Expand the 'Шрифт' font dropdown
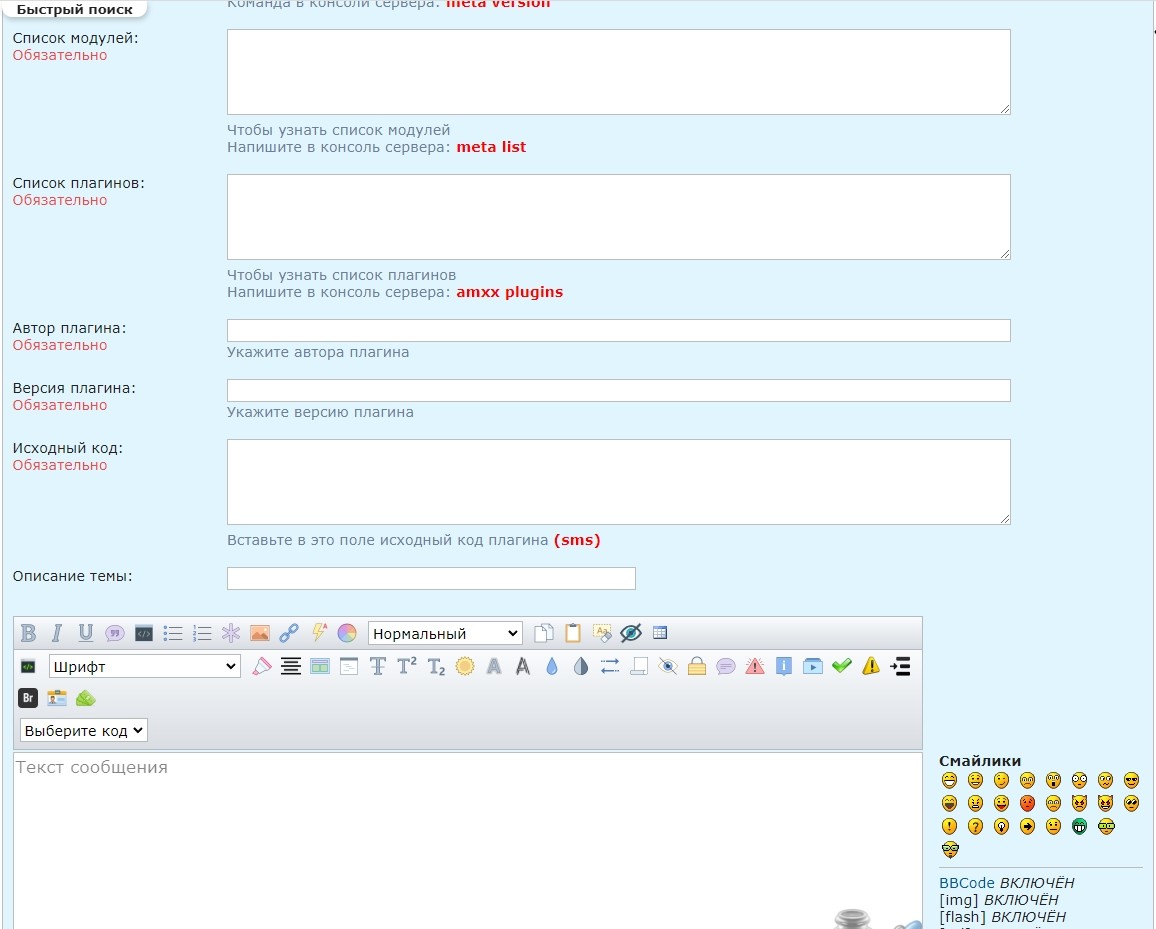Image resolution: width=1156 pixels, height=929 pixels. click(145, 666)
